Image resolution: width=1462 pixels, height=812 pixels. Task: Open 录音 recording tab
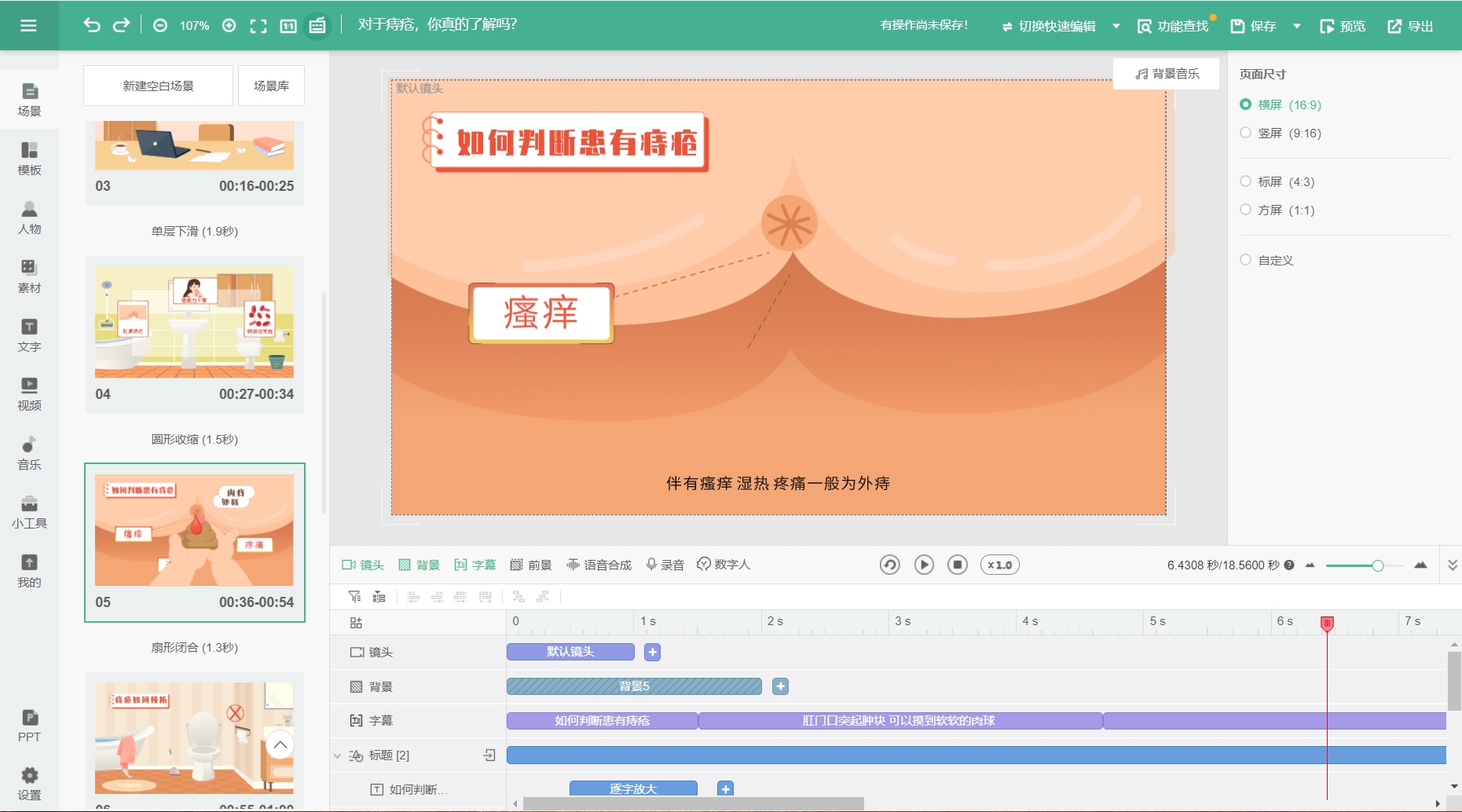click(665, 565)
